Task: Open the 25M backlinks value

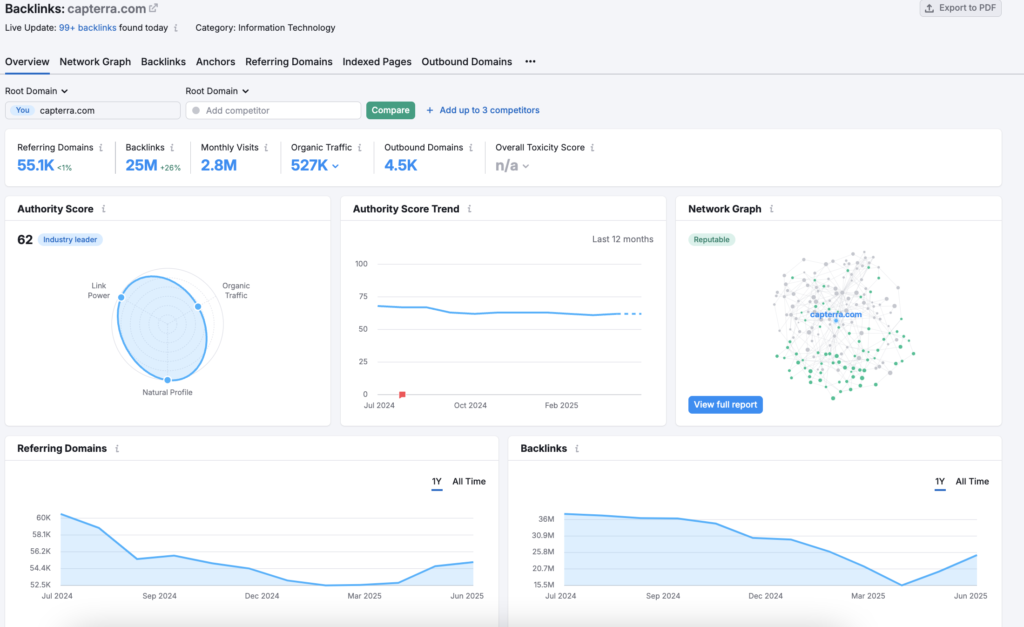Action: (141, 165)
